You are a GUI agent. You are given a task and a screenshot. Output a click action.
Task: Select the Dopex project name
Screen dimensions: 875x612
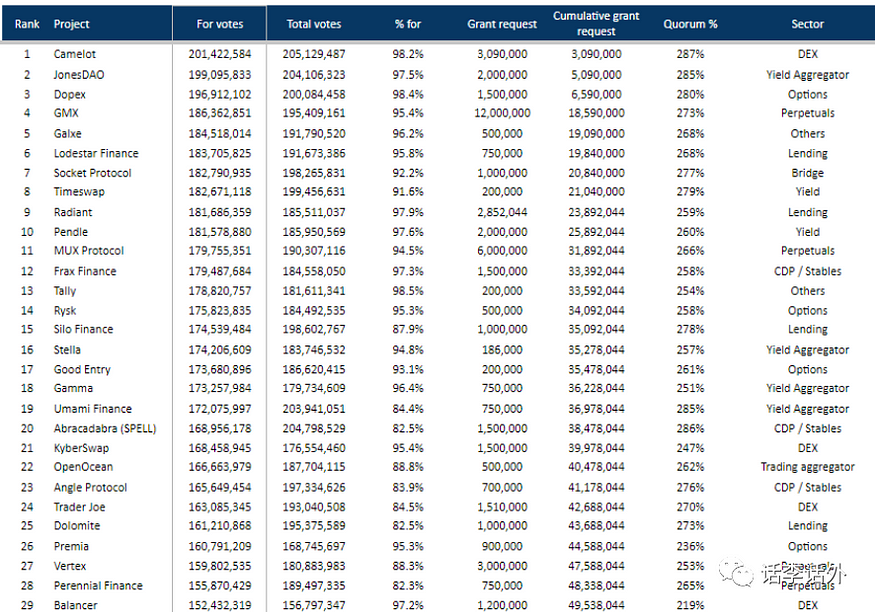click(x=70, y=94)
